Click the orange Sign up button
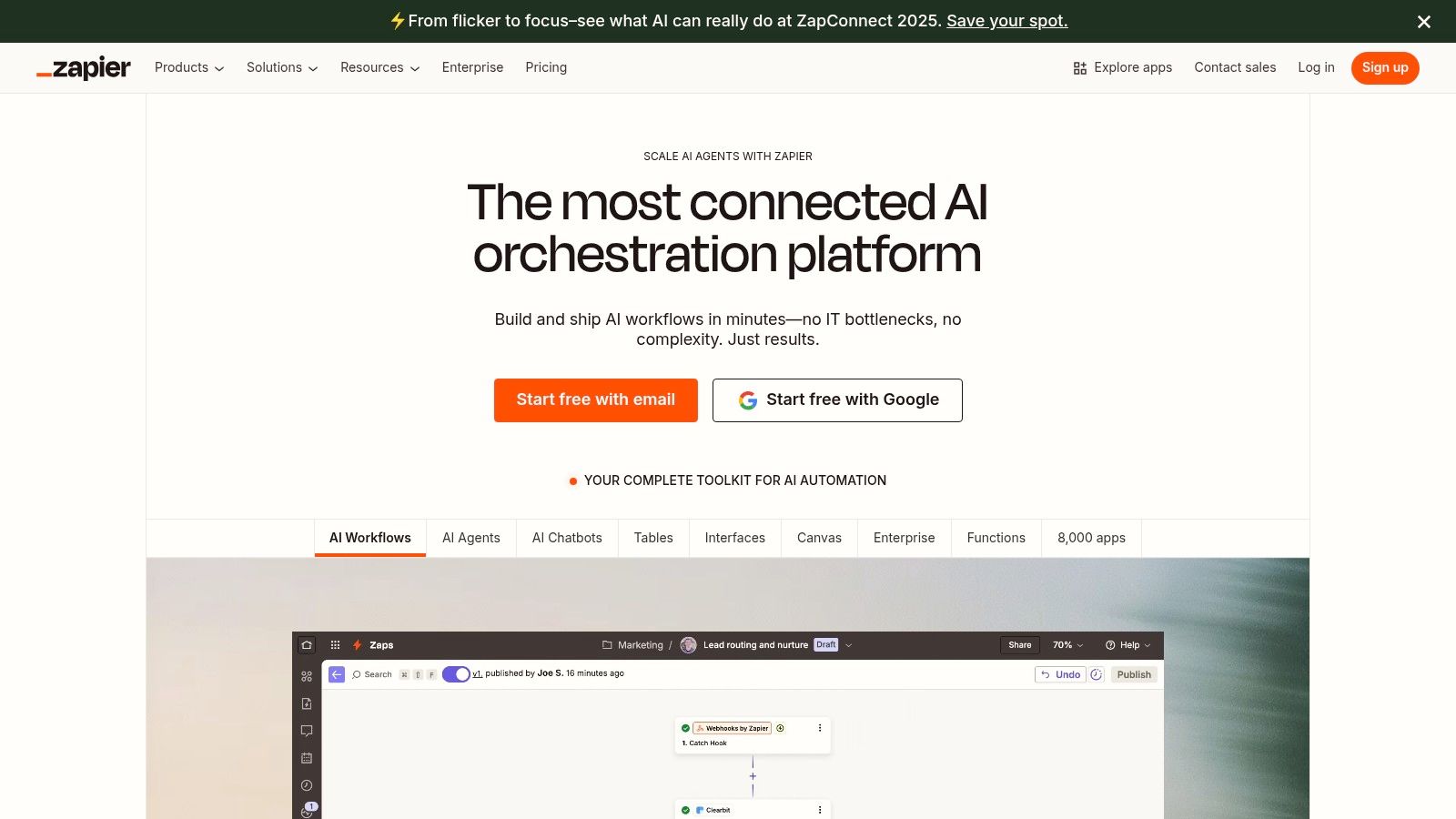 point(1385,68)
